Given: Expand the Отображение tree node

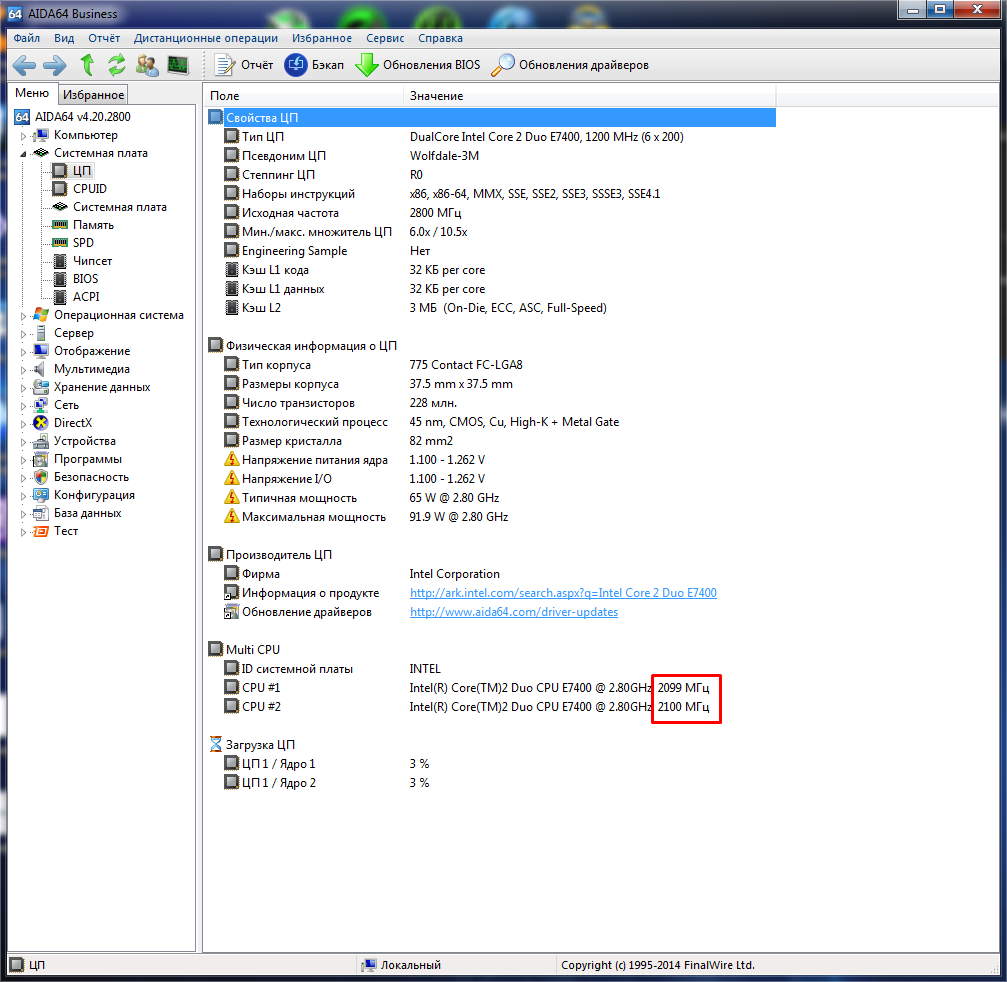Looking at the screenshot, I should click(x=23, y=351).
